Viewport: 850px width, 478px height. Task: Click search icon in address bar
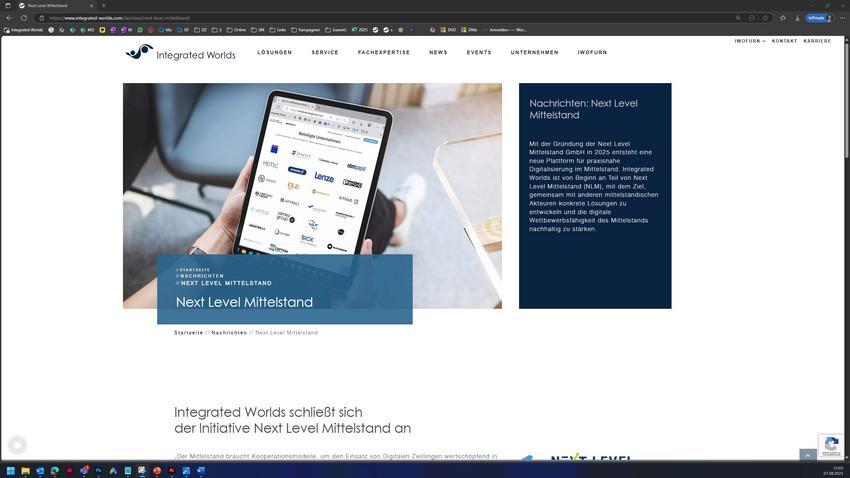738,18
